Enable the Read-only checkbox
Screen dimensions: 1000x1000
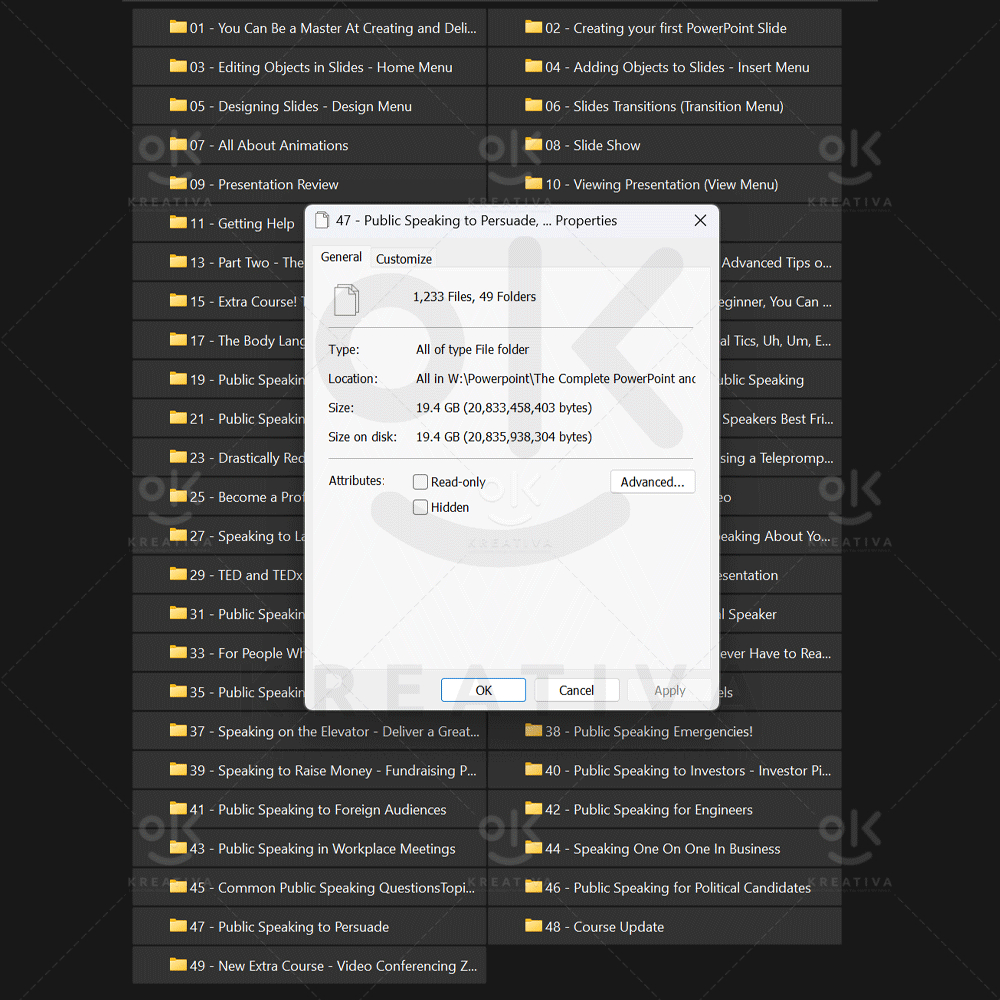coord(421,482)
